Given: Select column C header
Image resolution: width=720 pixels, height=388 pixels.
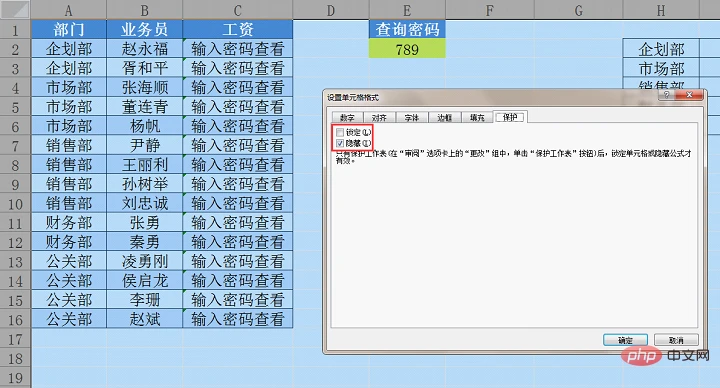Looking at the screenshot, I should (237, 10).
